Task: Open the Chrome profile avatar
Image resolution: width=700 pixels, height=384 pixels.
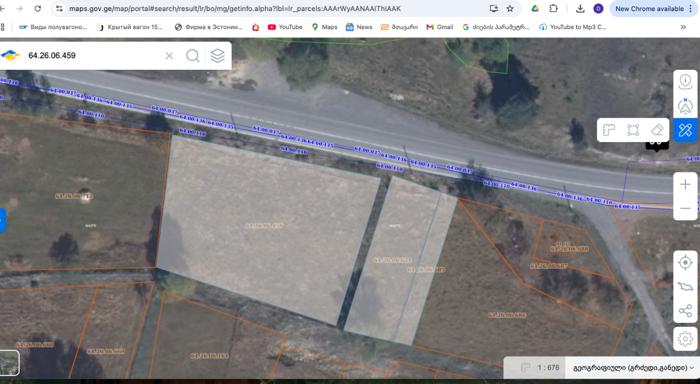Action: pyautogui.click(x=598, y=8)
